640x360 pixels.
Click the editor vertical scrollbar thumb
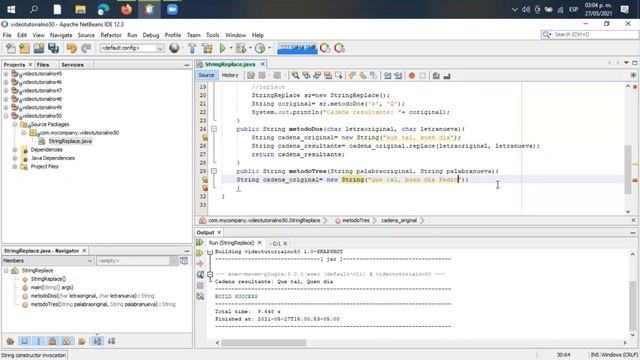click(x=628, y=169)
